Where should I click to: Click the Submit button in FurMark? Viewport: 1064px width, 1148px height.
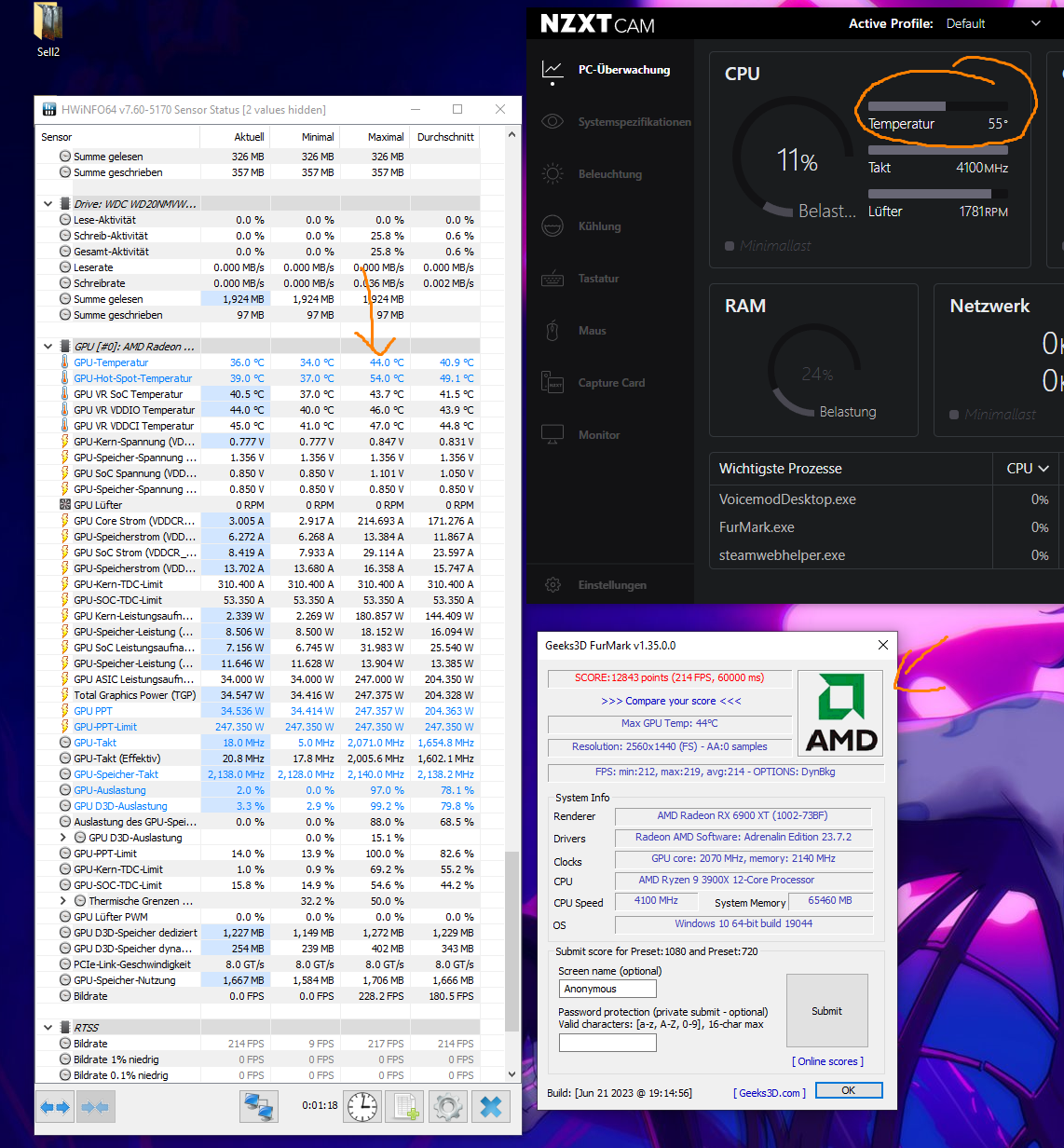tap(826, 1011)
